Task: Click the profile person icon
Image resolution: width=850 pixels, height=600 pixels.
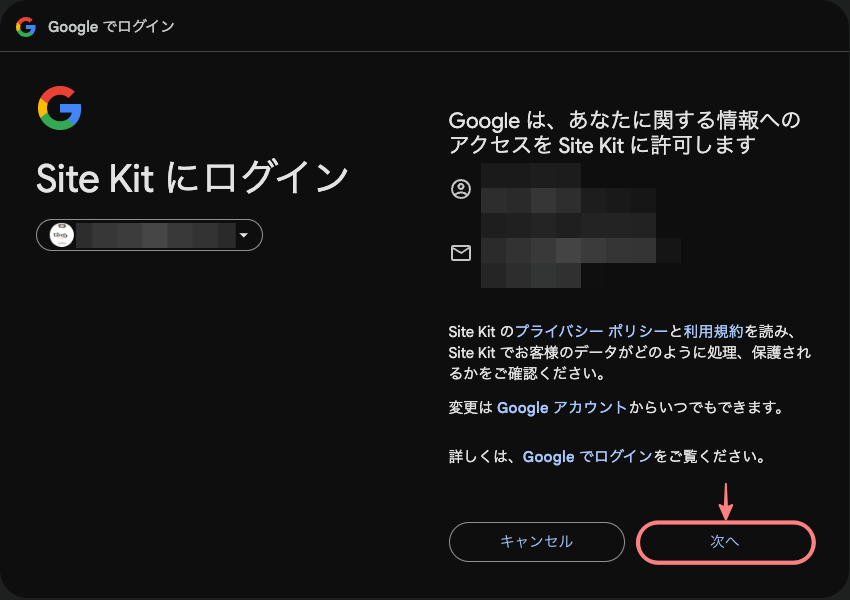Action: coord(461,189)
